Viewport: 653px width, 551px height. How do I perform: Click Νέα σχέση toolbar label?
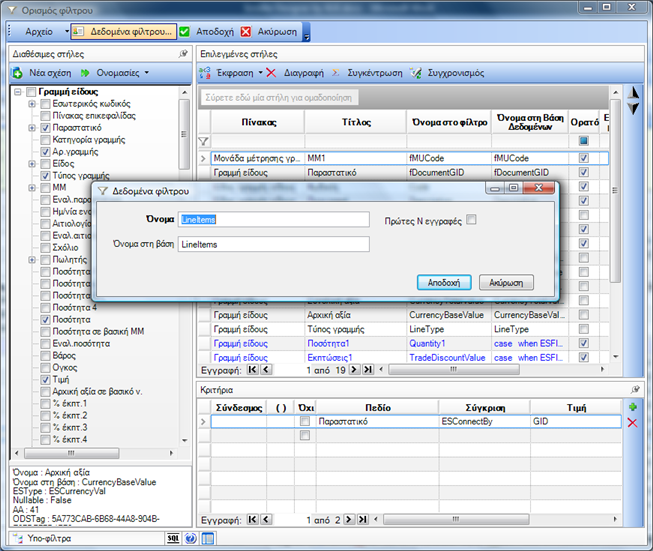50,73
